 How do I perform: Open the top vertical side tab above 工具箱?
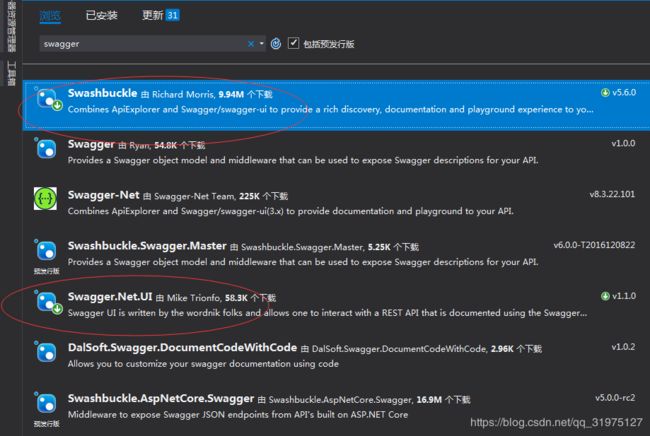11,27
